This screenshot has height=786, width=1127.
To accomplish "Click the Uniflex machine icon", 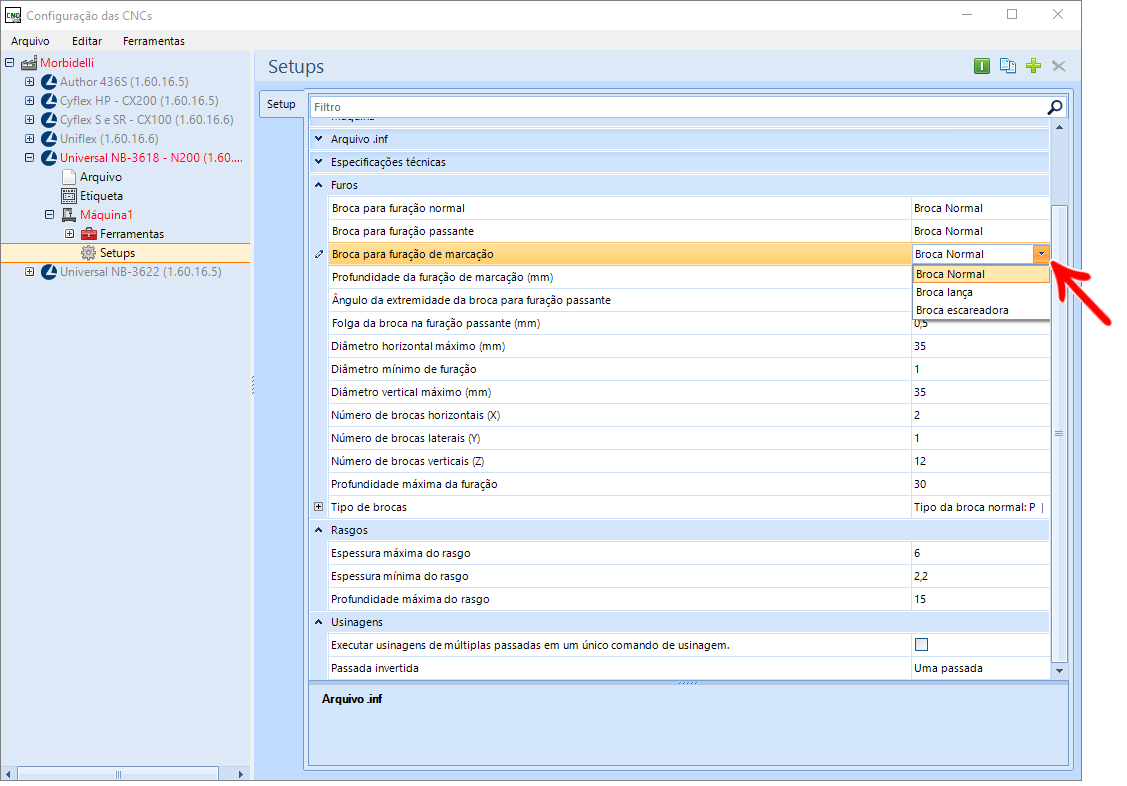I will coord(49,139).
